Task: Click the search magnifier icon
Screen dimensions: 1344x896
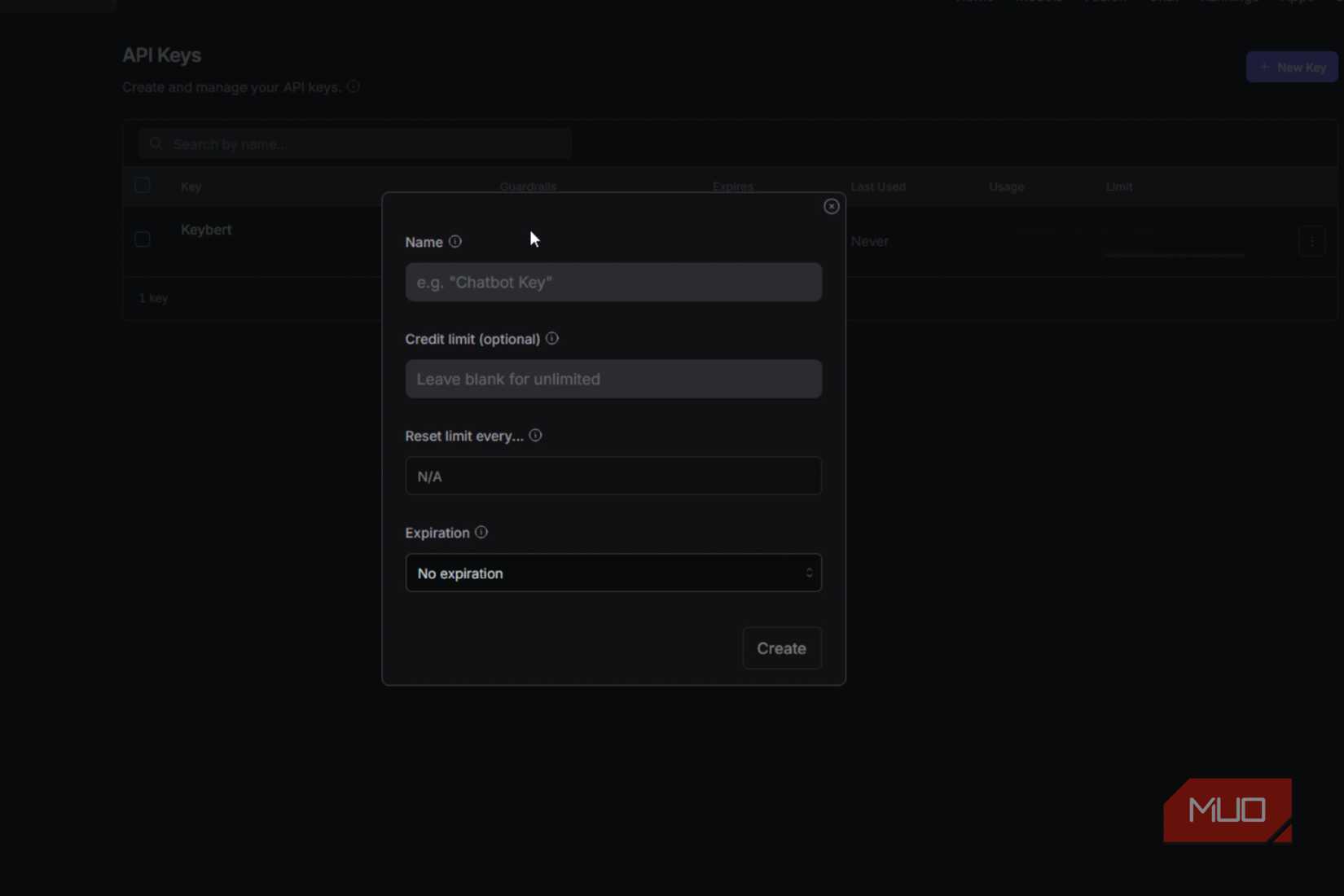Action: coord(156,144)
